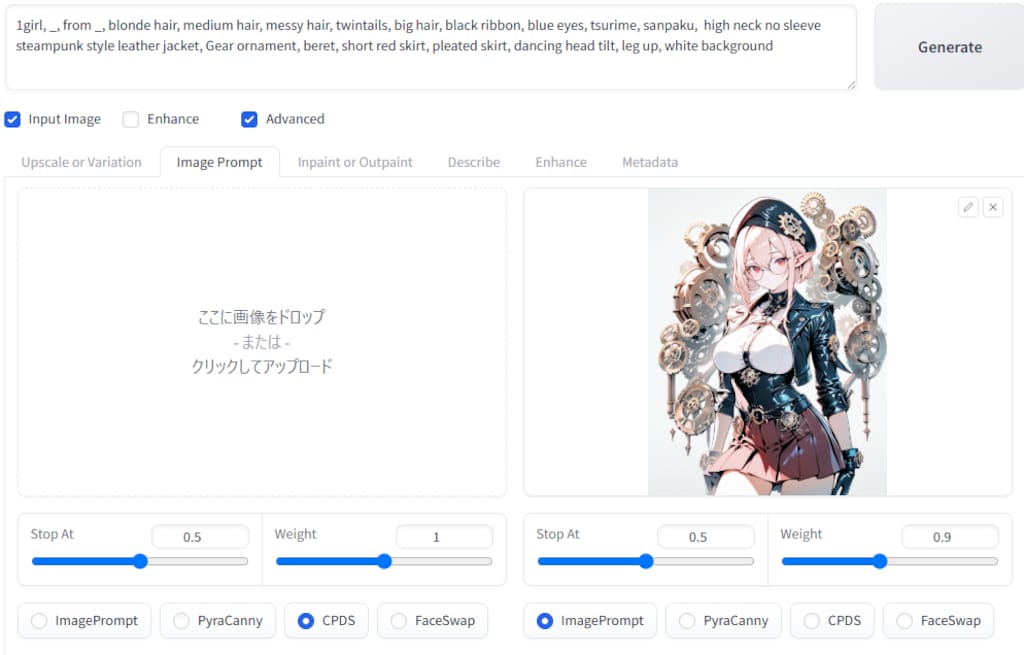Click the Weight value box showing 0.9
The height and width of the screenshot is (655, 1024).
point(949,536)
